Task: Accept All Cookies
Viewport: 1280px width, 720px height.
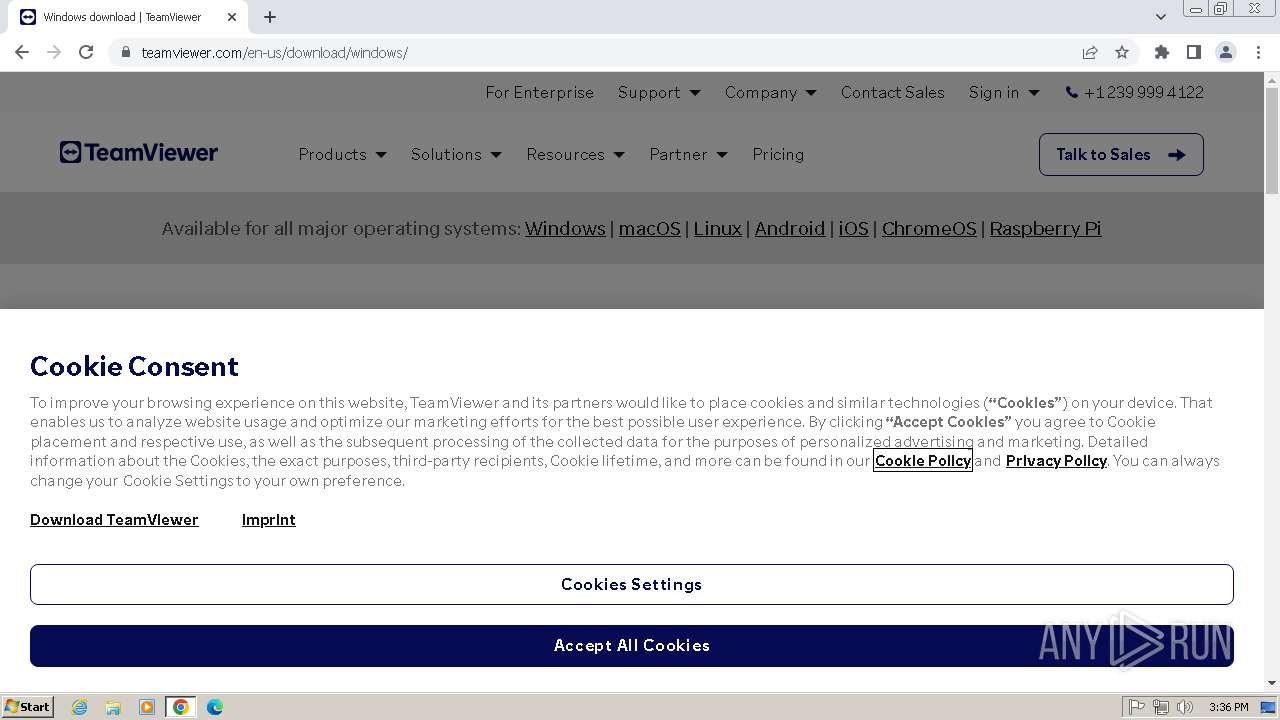Action: point(632,646)
